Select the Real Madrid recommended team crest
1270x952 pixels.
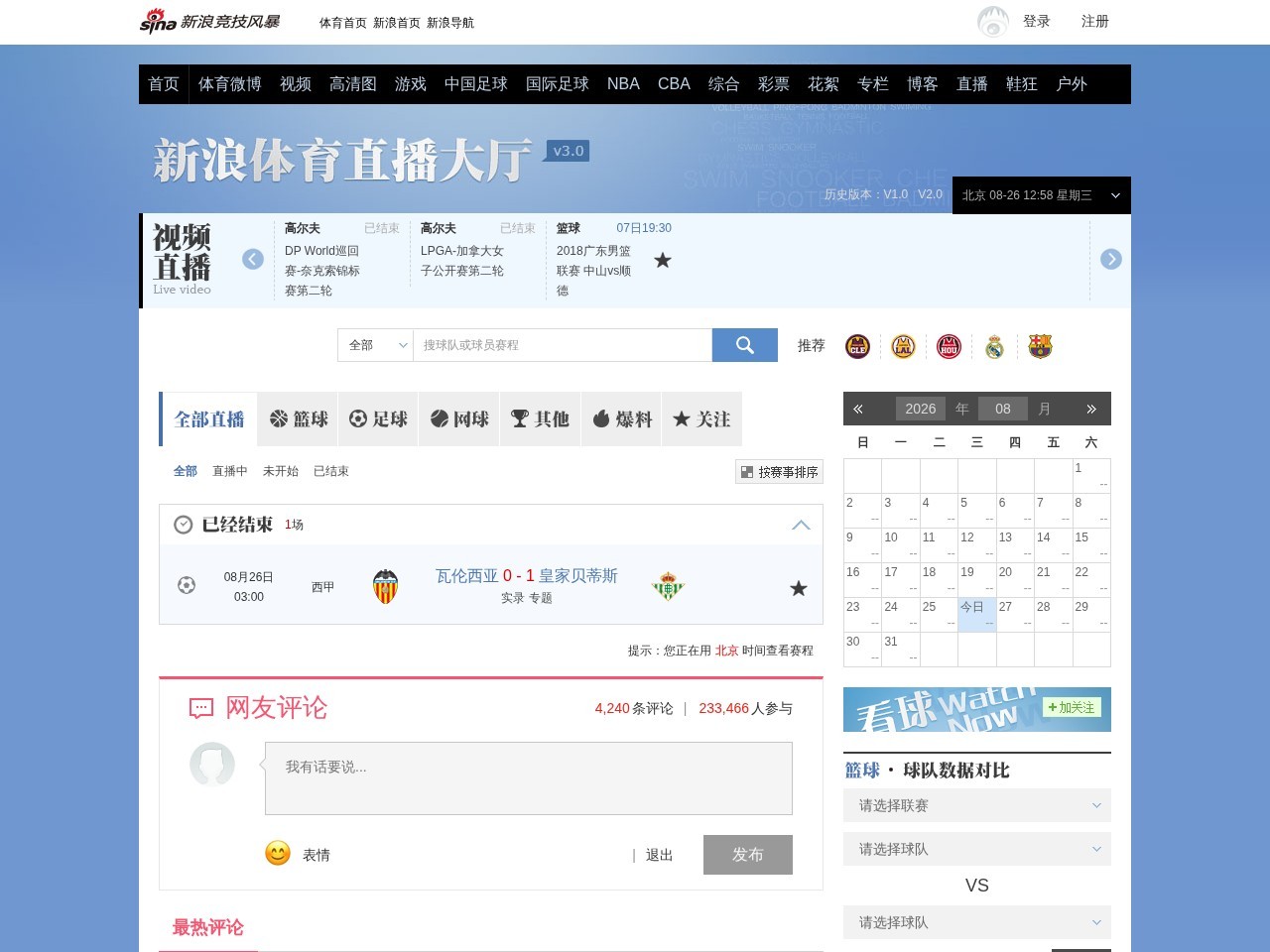pyautogui.click(x=994, y=346)
